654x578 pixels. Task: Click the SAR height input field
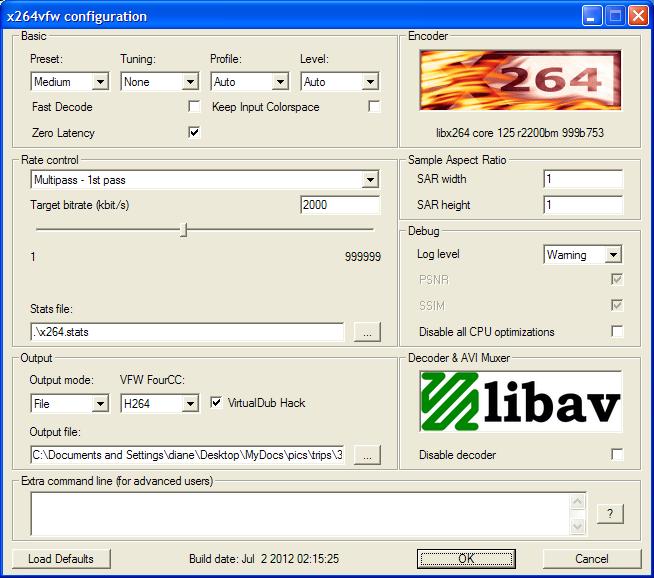click(x=583, y=205)
